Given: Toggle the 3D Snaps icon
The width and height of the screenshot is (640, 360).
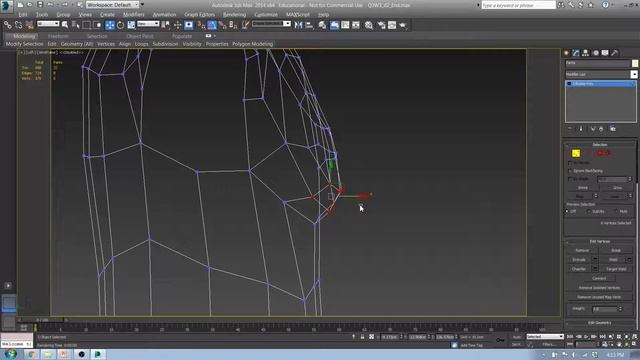Looking at the screenshot, I should [201, 25].
